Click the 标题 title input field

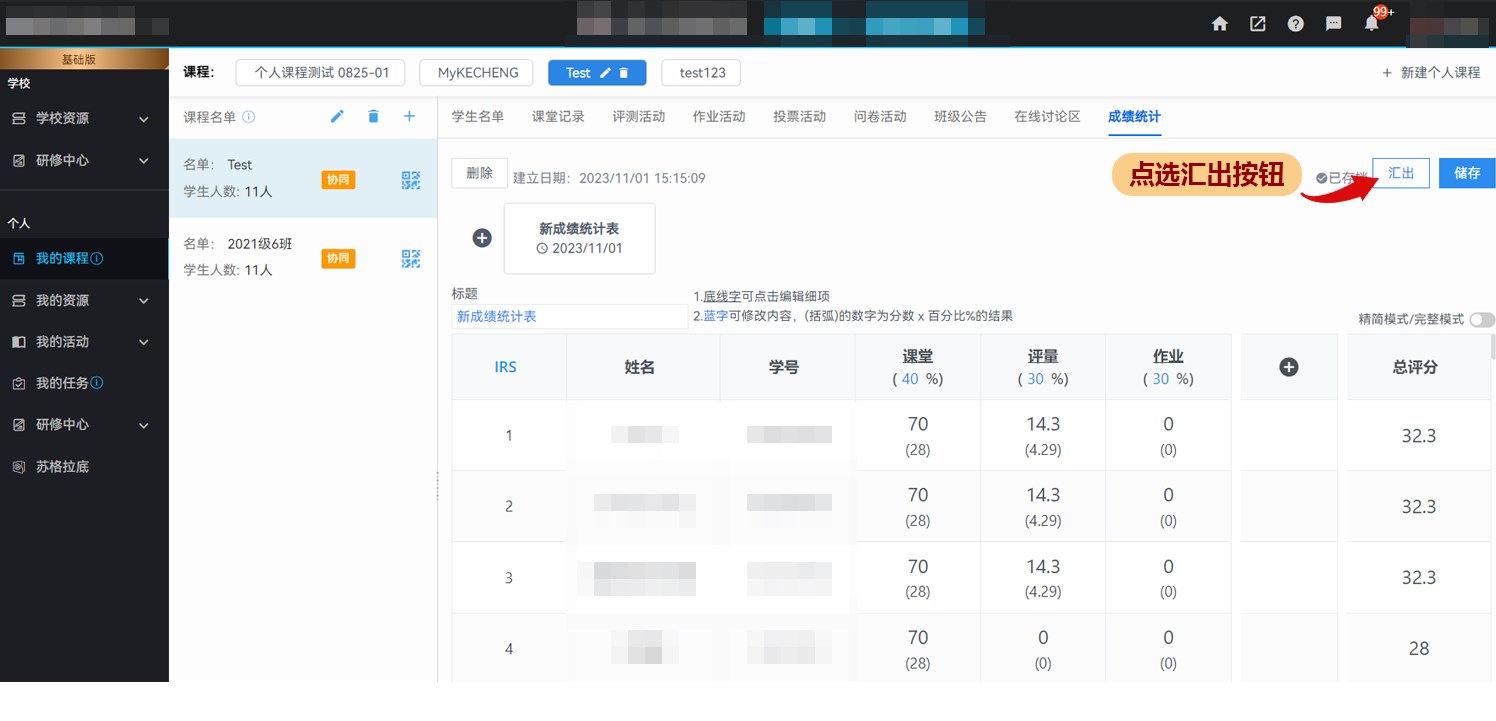[x=569, y=317]
